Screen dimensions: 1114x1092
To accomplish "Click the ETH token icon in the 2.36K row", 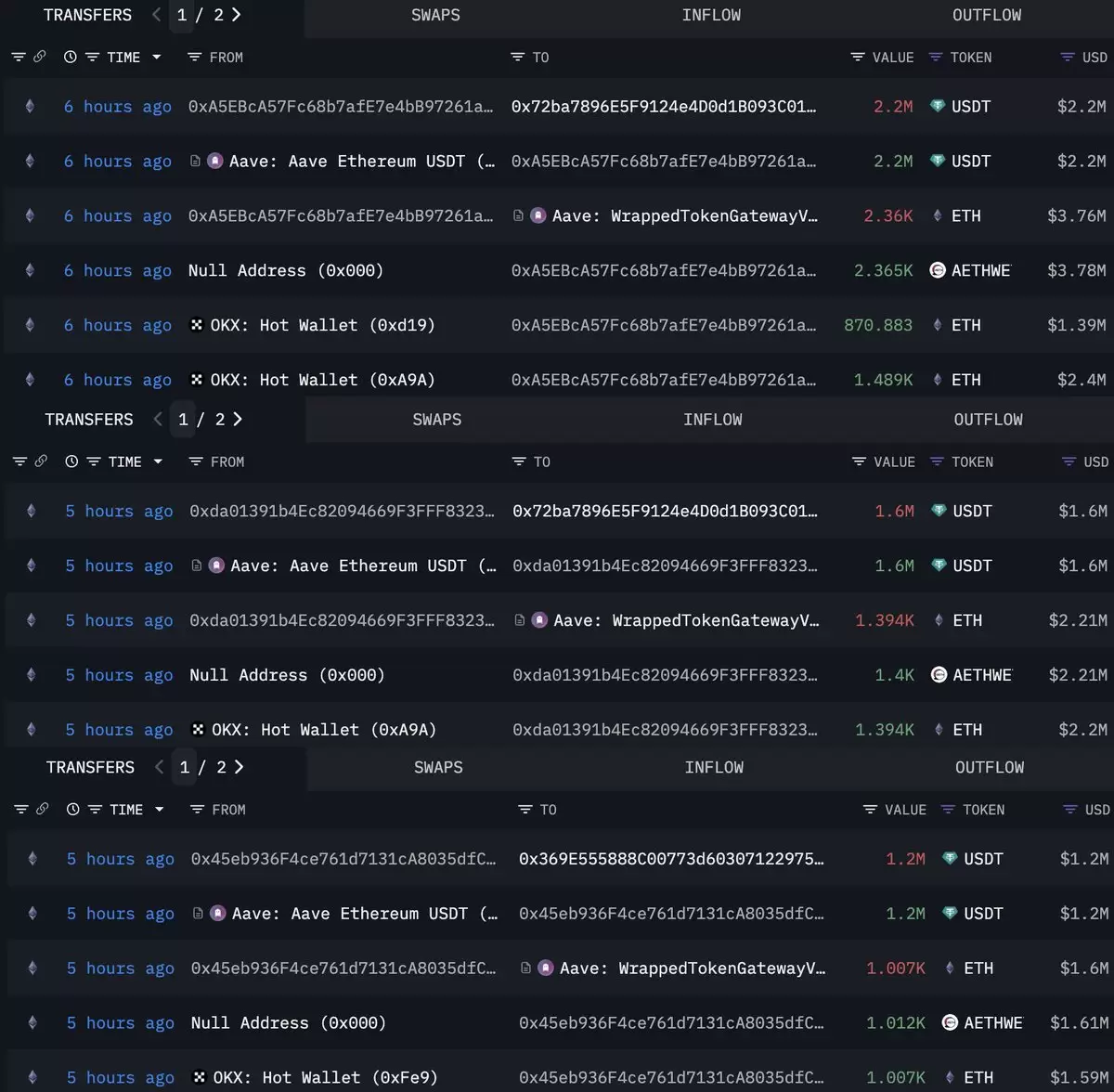I will (x=938, y=215).
